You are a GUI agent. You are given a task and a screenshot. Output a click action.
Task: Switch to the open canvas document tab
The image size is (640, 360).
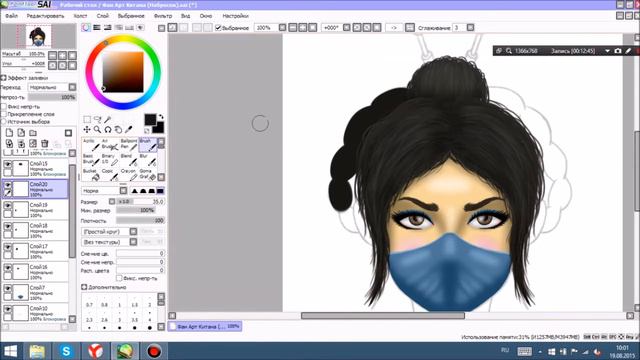click(205, 326)
